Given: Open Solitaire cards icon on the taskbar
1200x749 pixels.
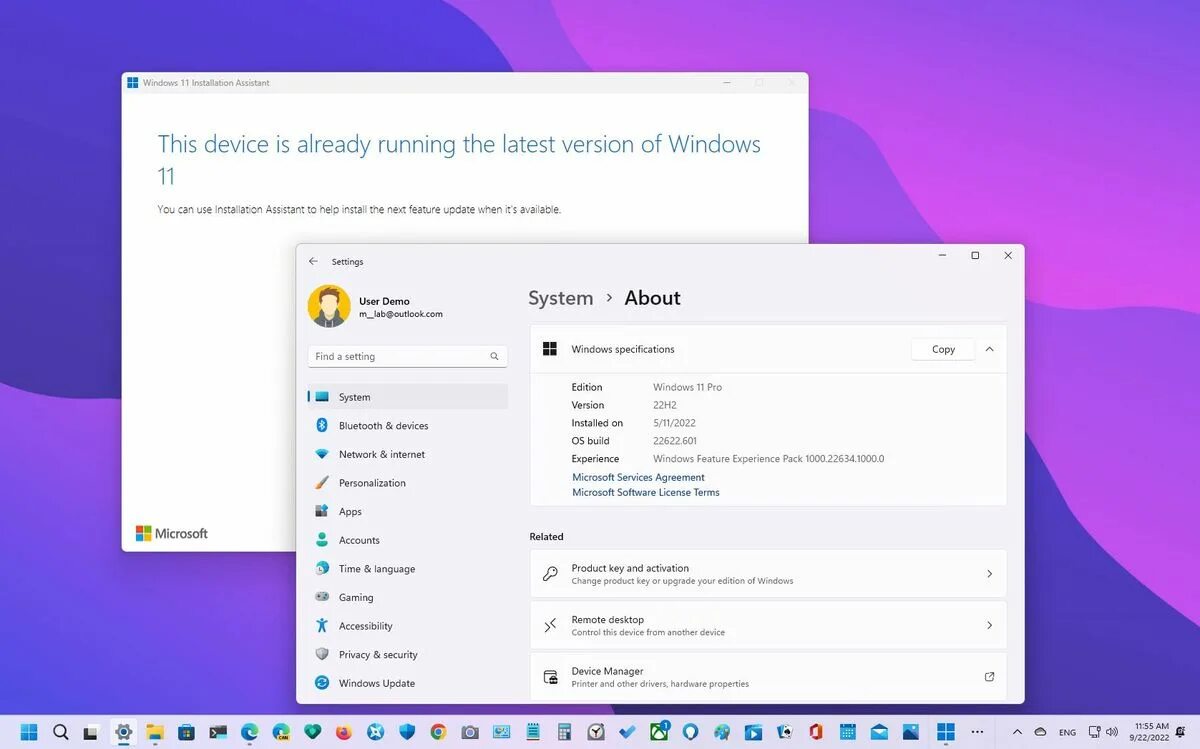Looking at the screenshot, I should click(785, 733).
